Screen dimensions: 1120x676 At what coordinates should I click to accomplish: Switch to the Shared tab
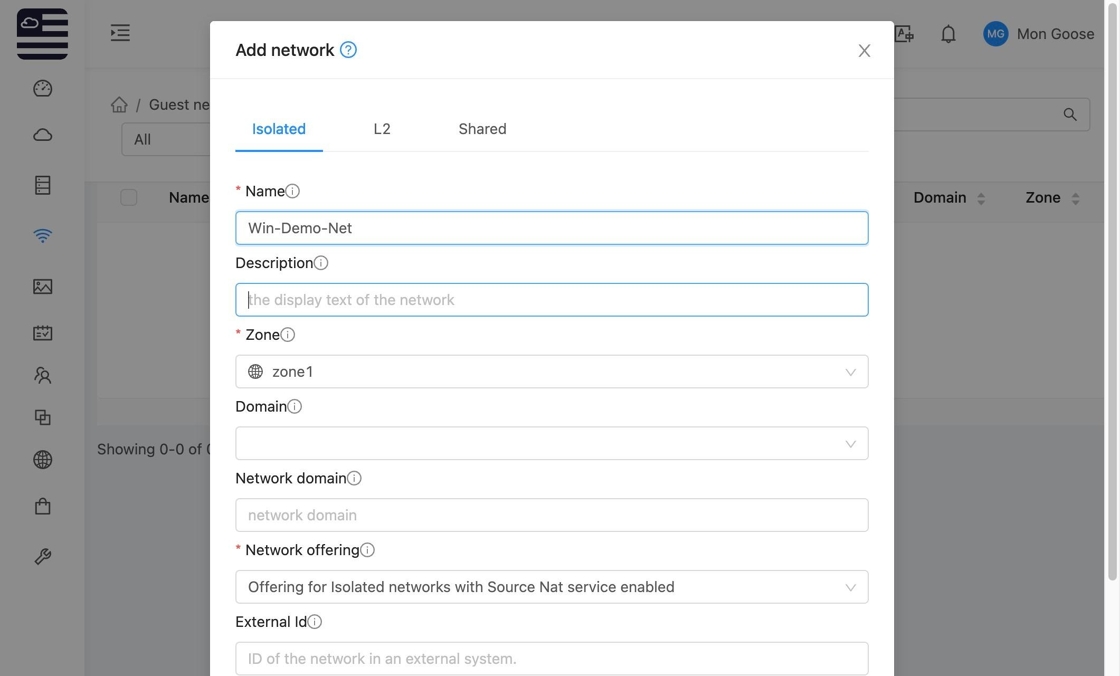point(482,129)
